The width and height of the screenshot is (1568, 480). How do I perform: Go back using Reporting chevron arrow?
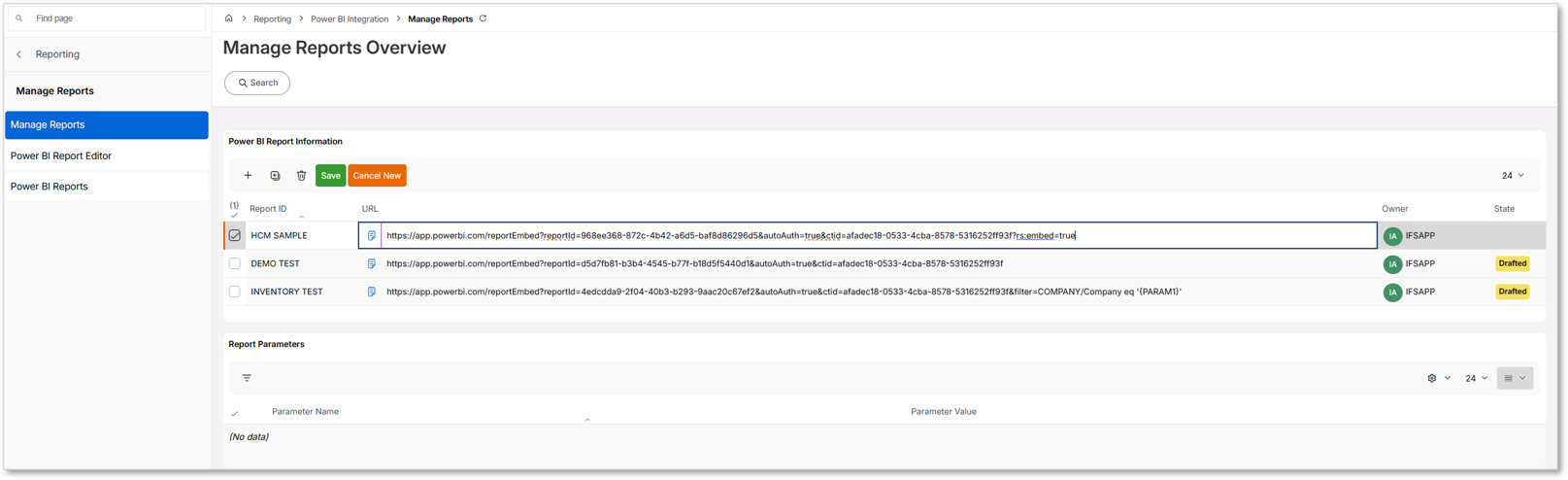coord(18,54)
